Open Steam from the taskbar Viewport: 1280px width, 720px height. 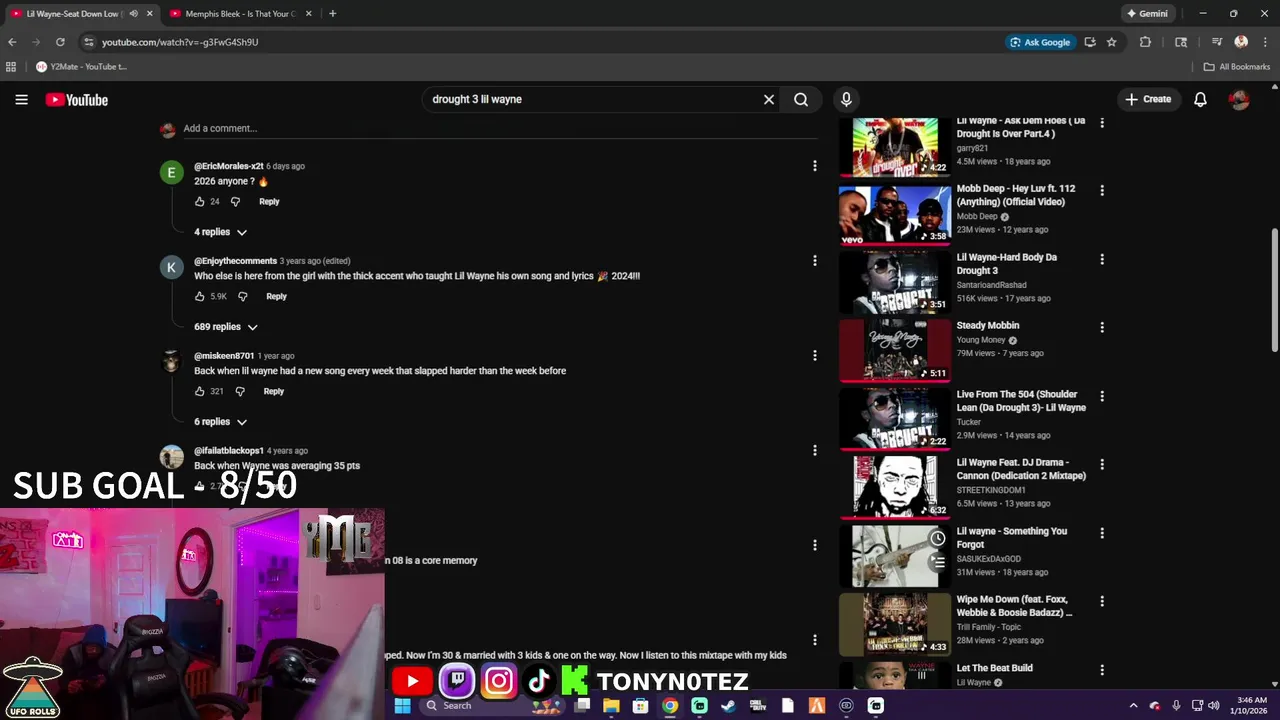point(728,705)
